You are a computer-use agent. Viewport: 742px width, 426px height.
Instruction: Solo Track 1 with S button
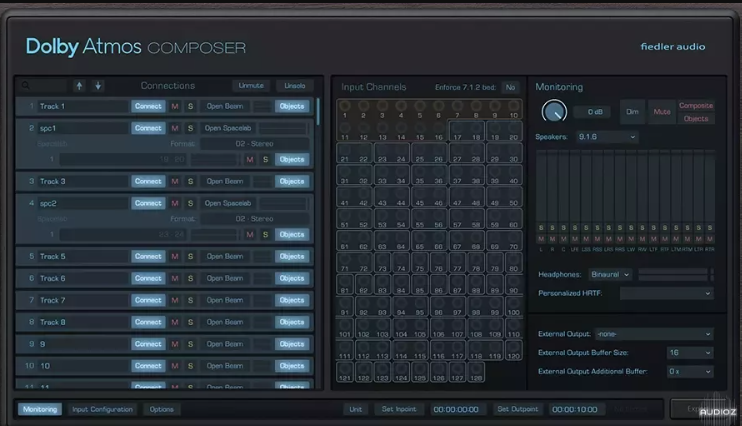point(190,106)
